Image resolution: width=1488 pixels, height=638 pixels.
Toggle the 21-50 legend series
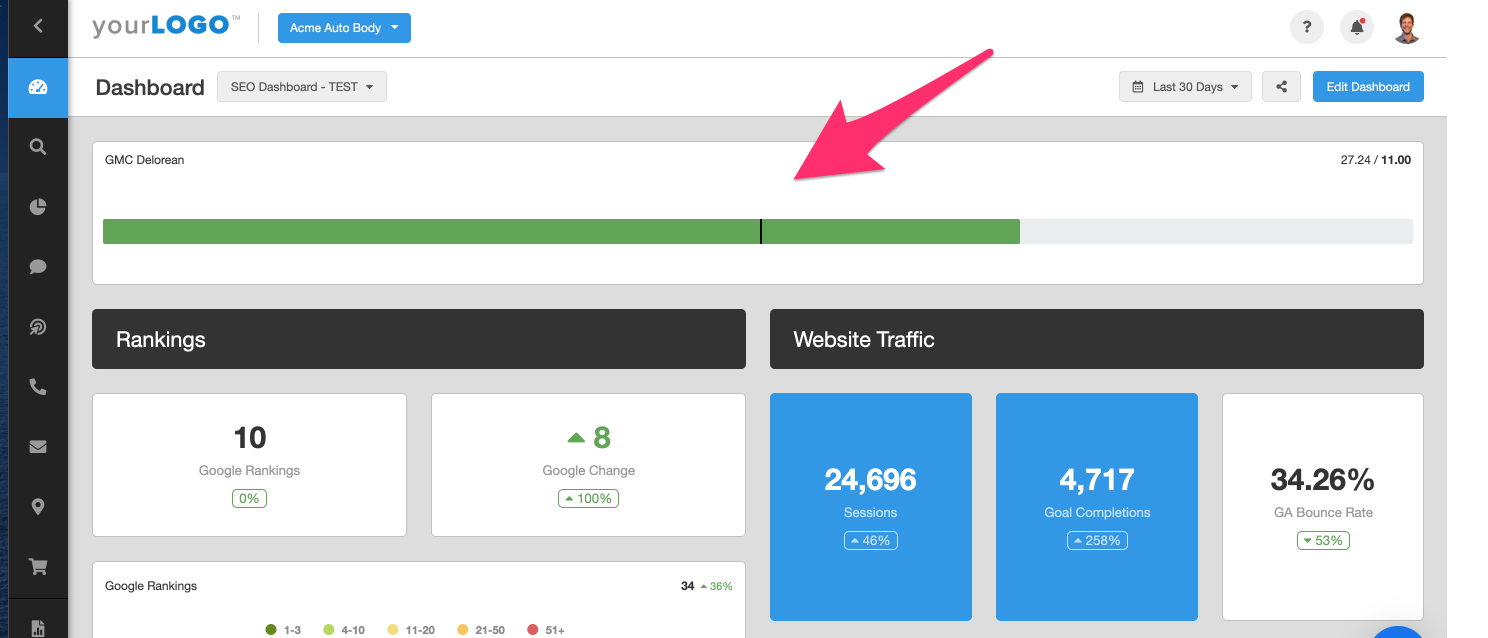click(481, 630)
